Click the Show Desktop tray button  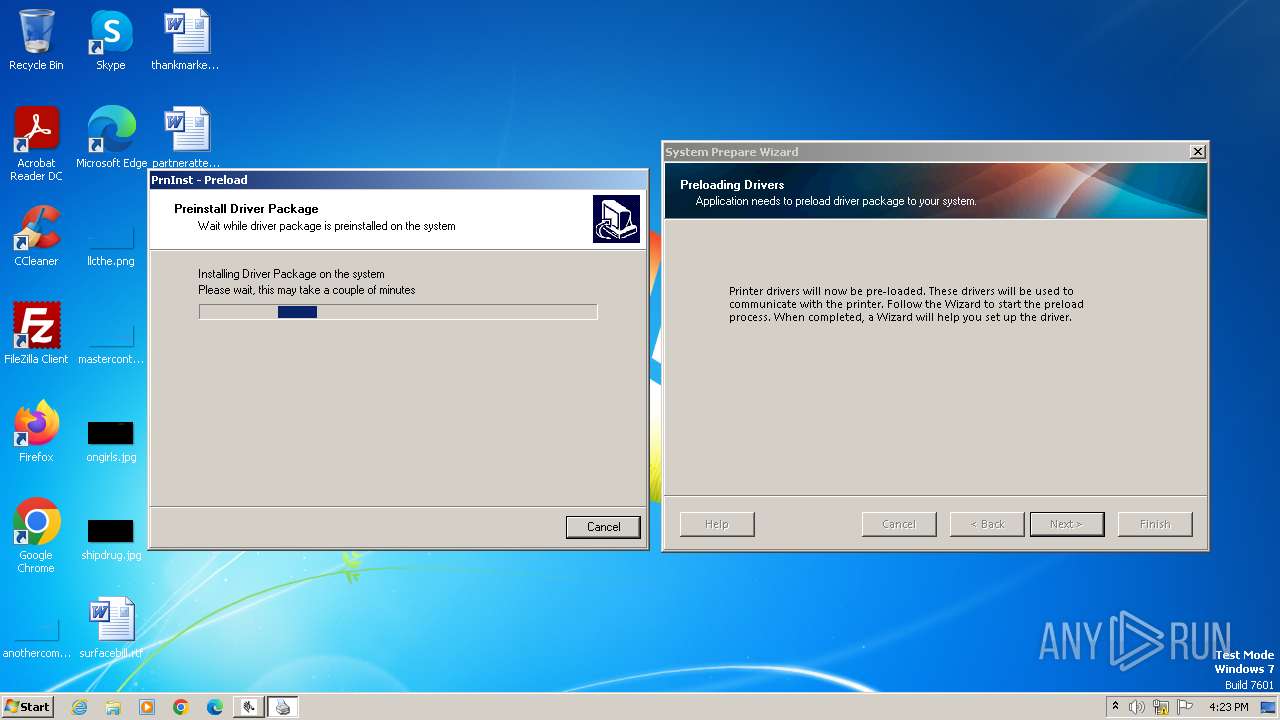tap(1268, 707)
